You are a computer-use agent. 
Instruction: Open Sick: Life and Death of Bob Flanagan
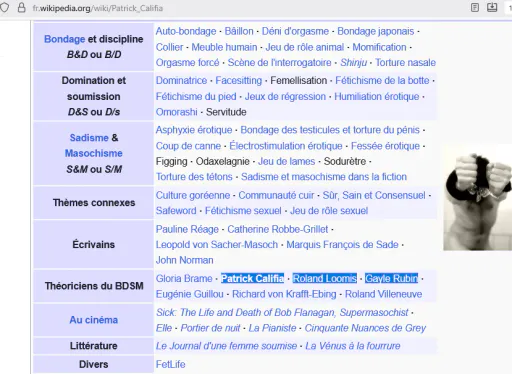pyautogui.click(x=282, y=313)
